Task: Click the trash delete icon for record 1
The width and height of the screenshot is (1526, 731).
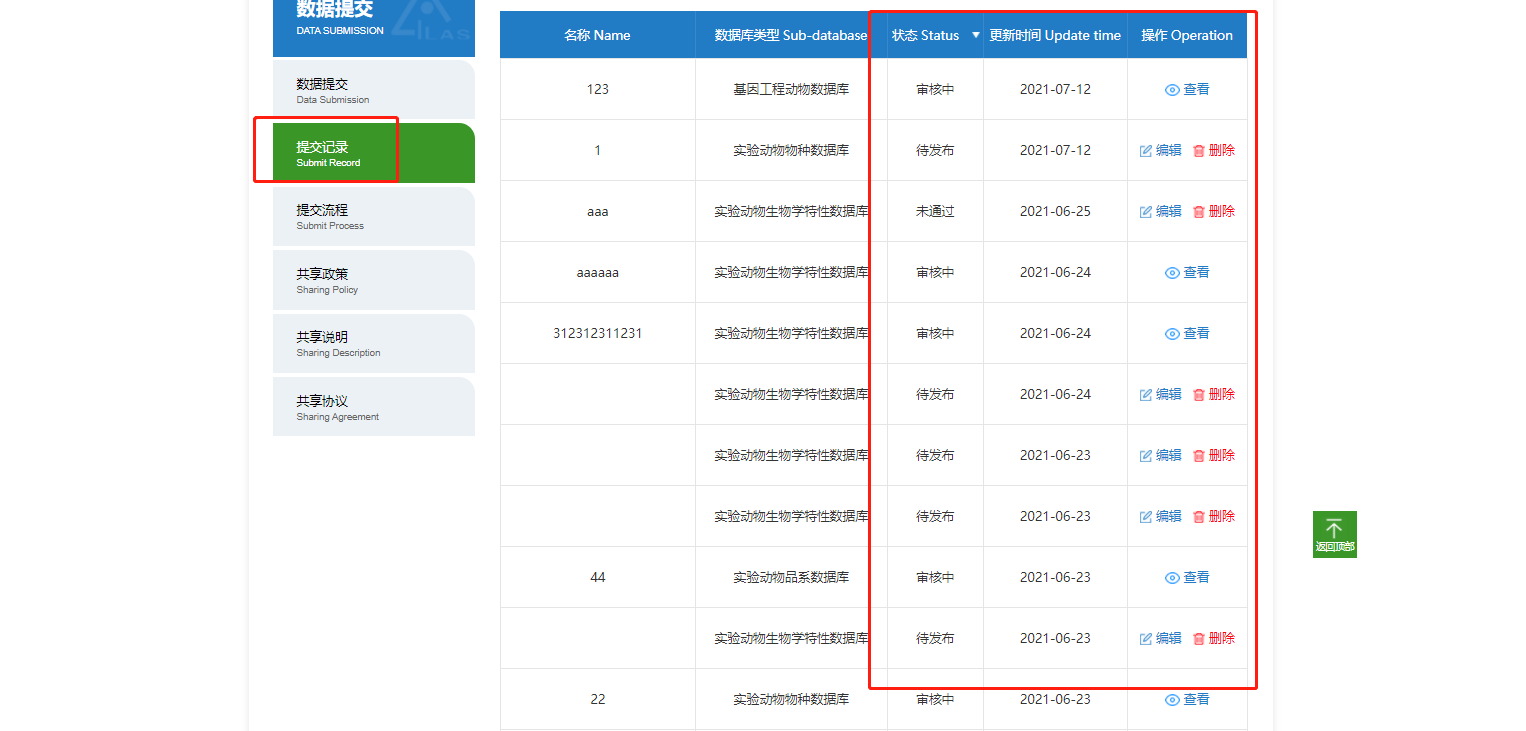Action: tap(1199, 151)
